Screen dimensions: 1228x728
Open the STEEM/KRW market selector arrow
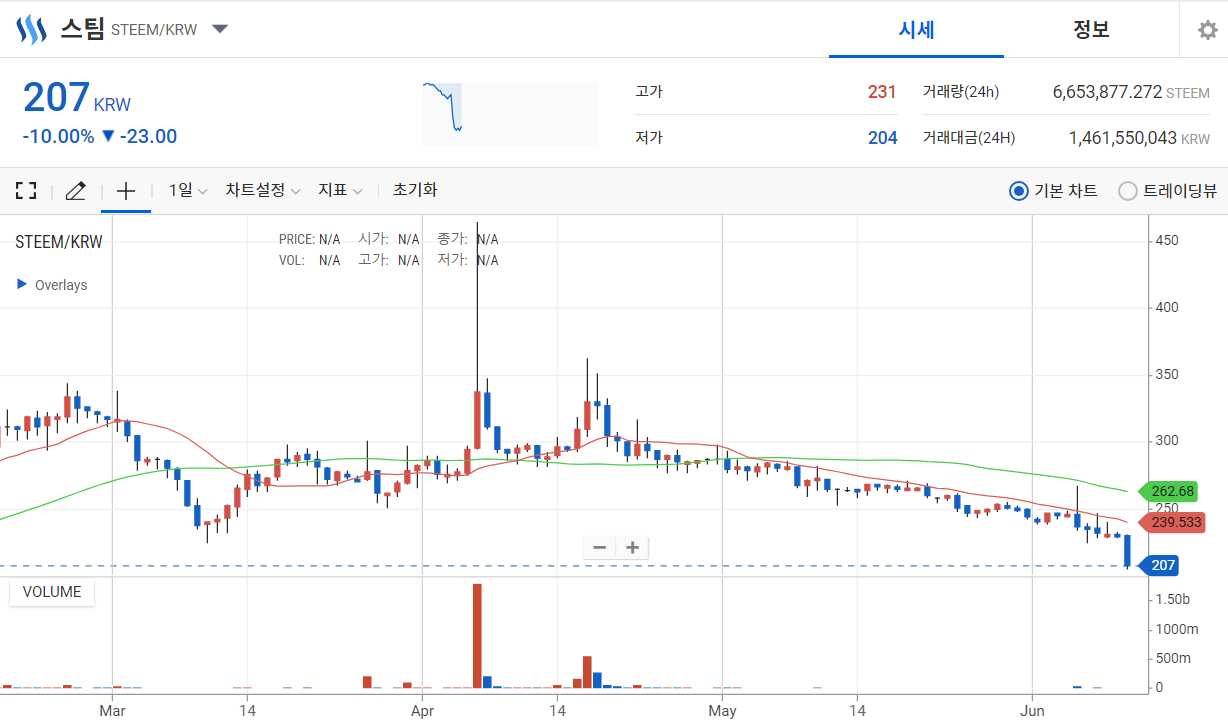point(220,29)
